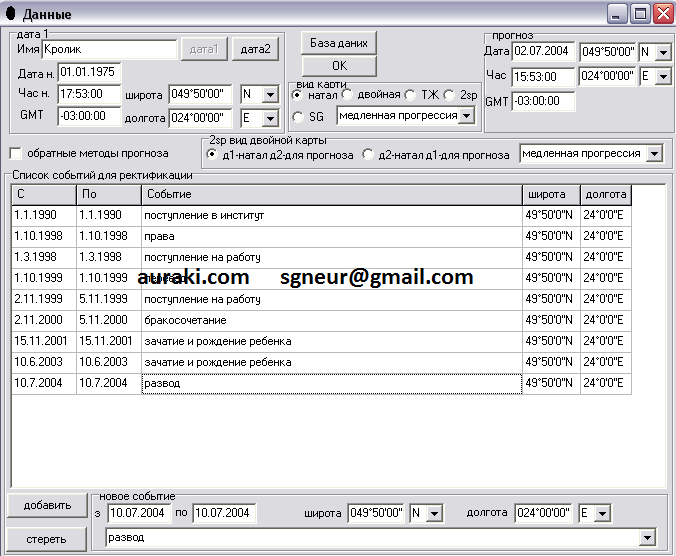Select the натал chart type radio

[x=297, y=95]
